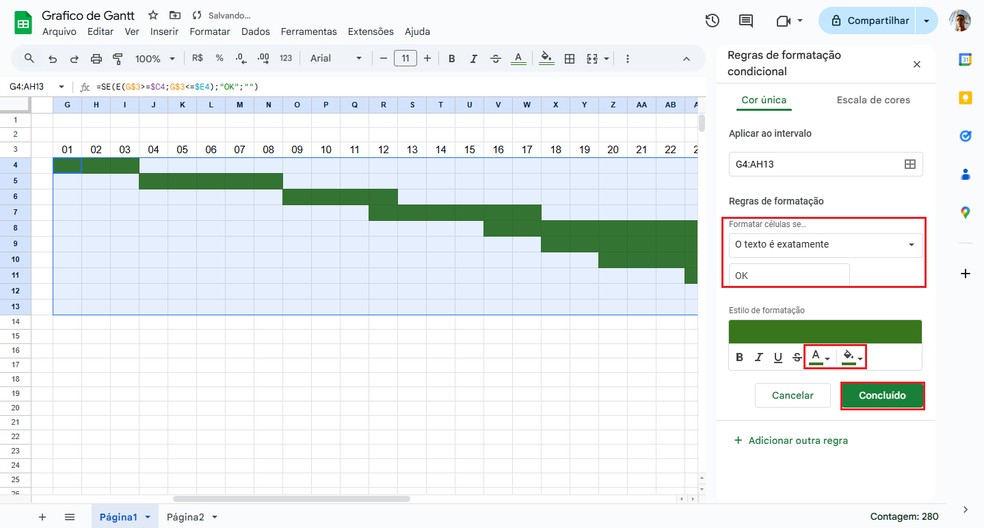Activate the paint format tool
The width and height of the screenshot is (984, 528).
[x=117, y=58]
